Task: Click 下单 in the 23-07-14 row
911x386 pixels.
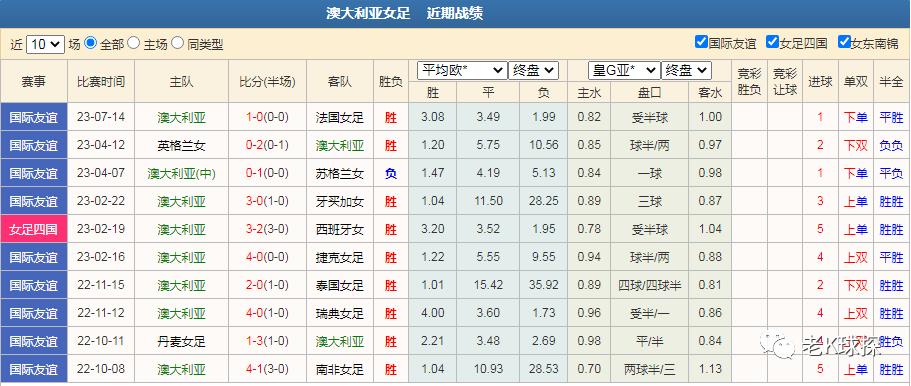Action: tap(856, 117)
